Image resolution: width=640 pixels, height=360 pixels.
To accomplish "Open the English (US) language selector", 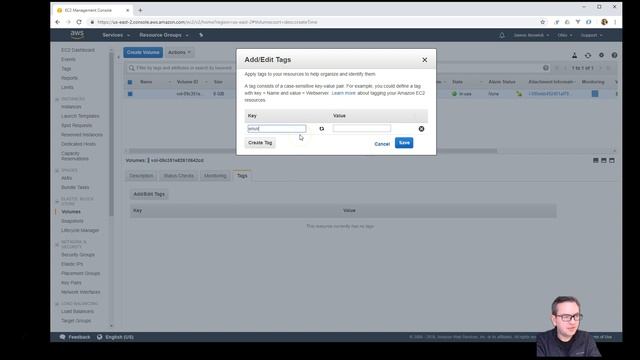I will [116, 337].
